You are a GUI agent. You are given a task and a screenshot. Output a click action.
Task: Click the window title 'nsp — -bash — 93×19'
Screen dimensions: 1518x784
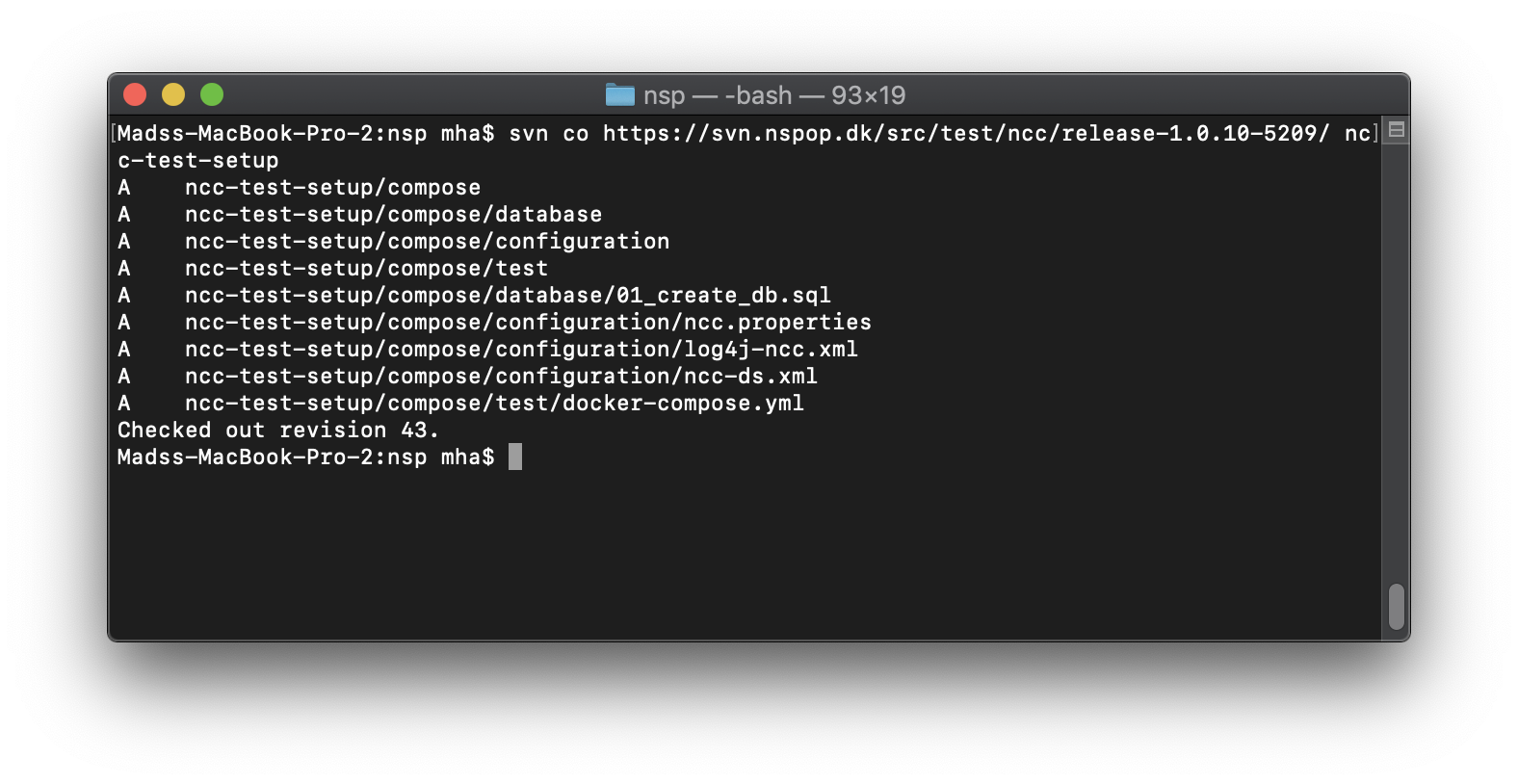[x=773, y=95]
